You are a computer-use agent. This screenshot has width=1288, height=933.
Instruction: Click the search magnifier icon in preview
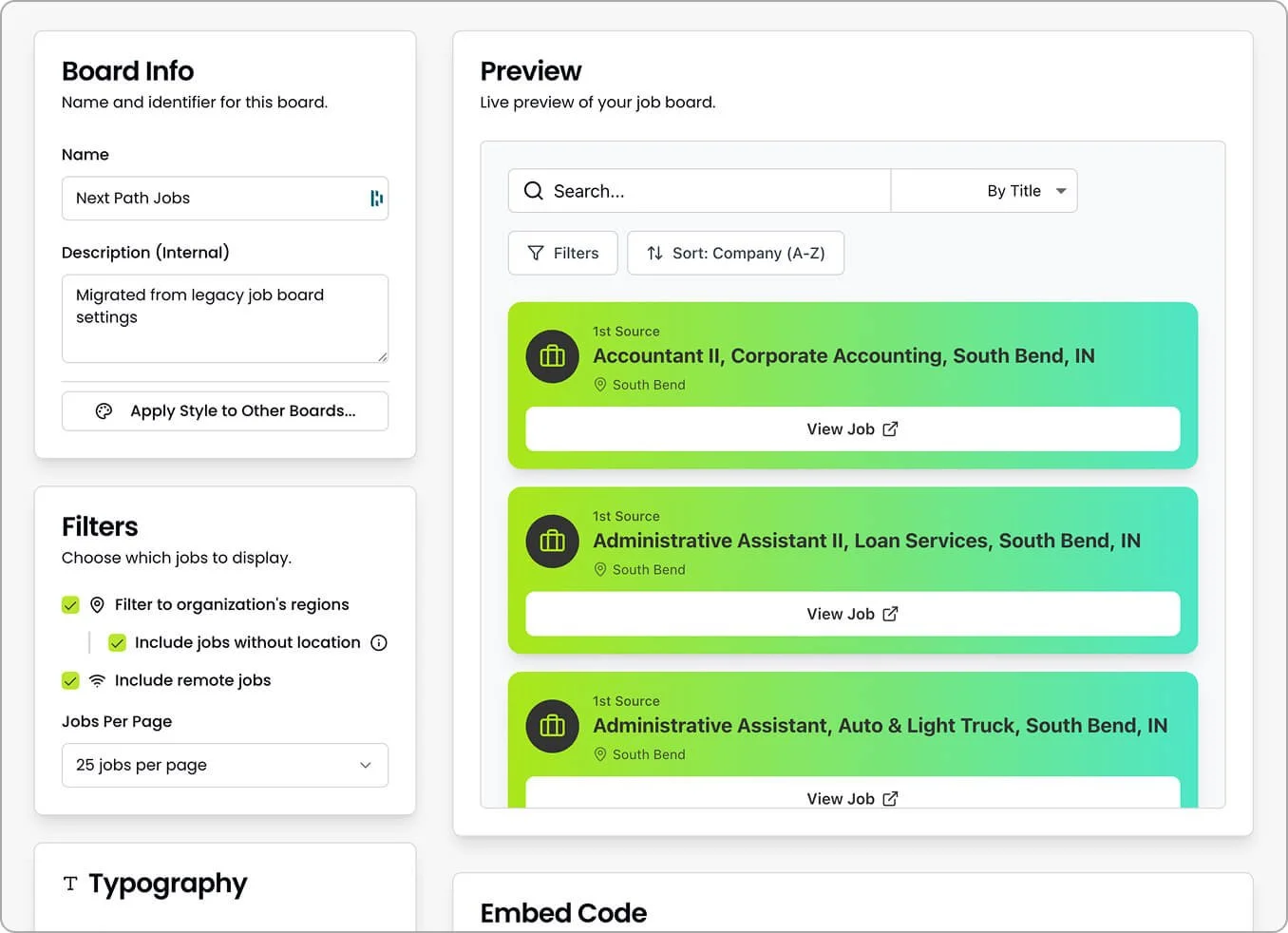click(534, 191)
